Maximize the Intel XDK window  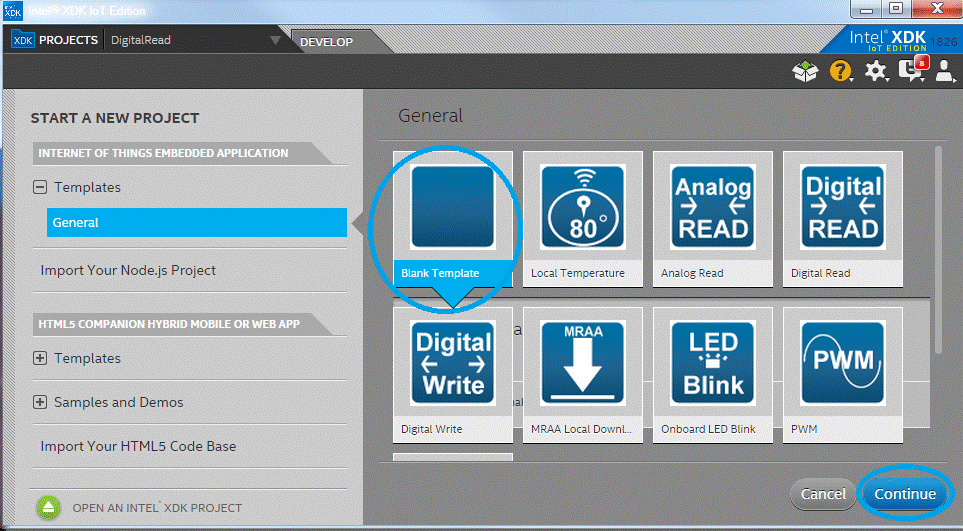coord(897,9)
